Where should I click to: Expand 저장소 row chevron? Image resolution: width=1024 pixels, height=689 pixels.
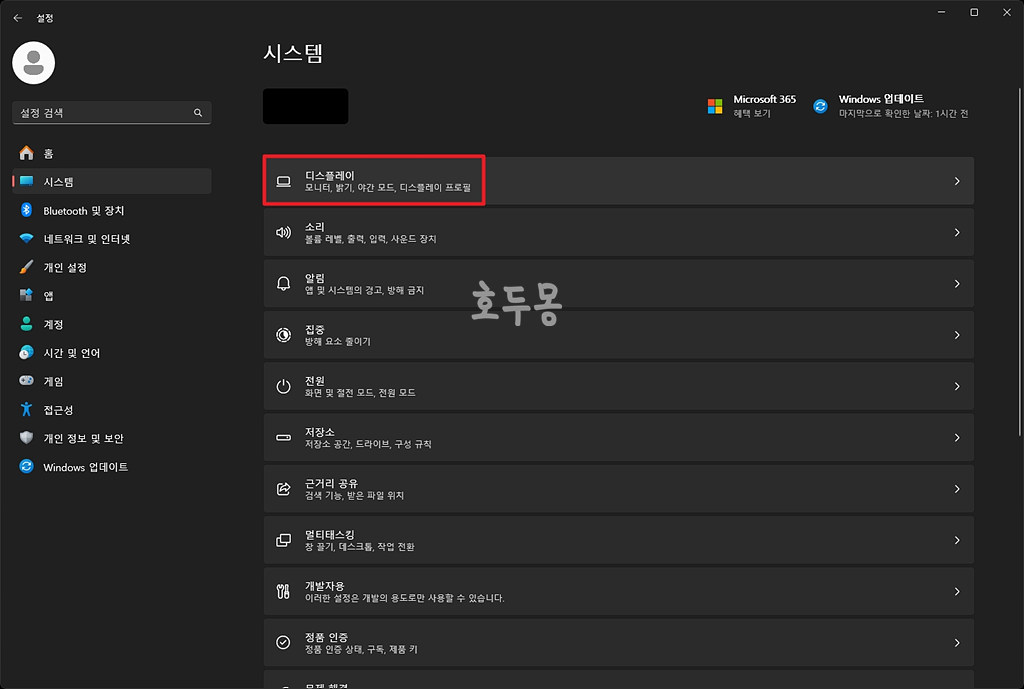[x=957, y=438]
